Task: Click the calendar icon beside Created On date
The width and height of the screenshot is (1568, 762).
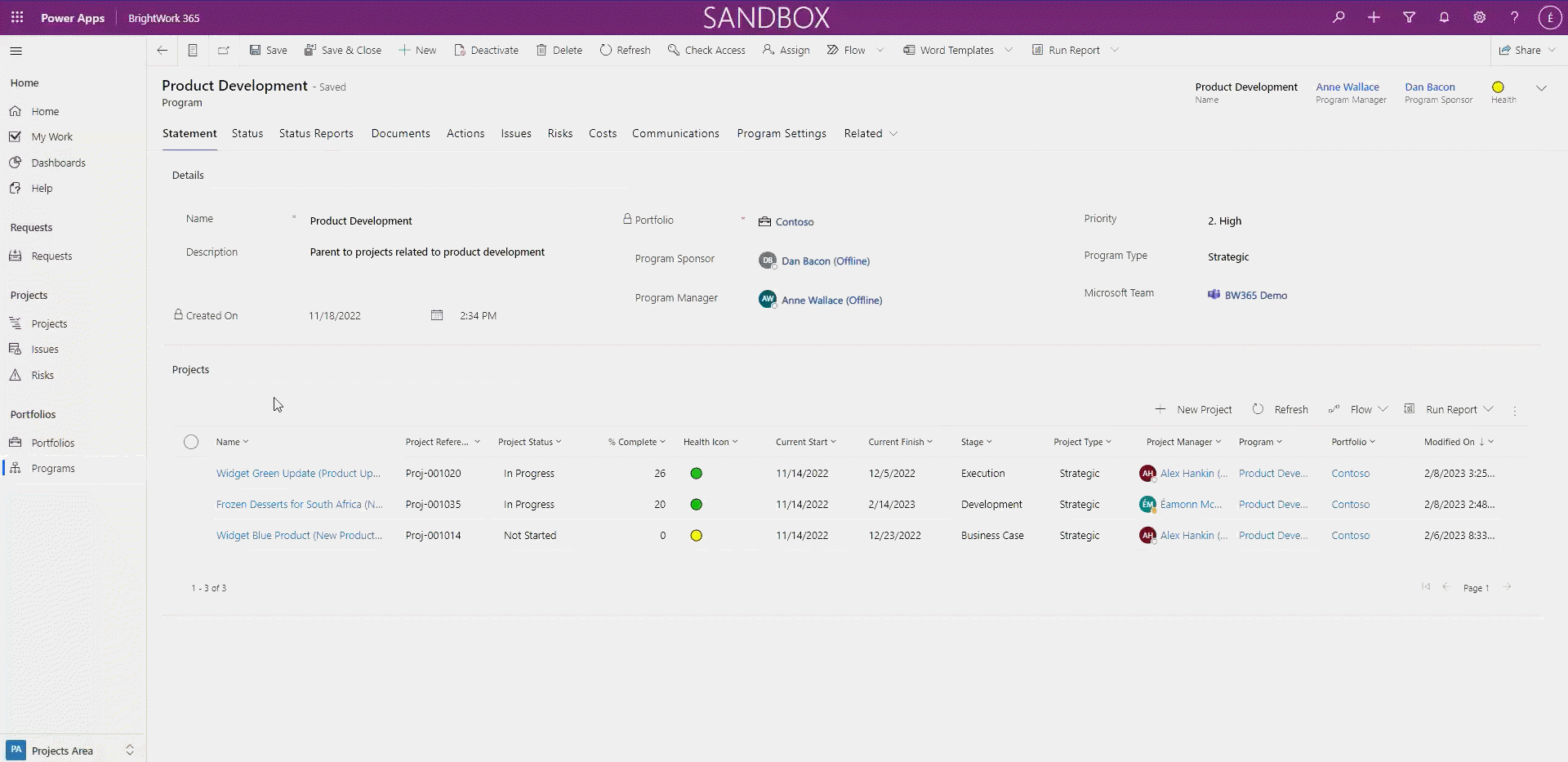Action: coord(437,315)
